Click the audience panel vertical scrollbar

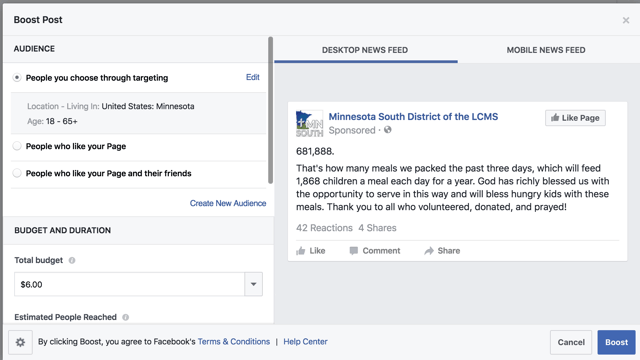tap(270, 110)
